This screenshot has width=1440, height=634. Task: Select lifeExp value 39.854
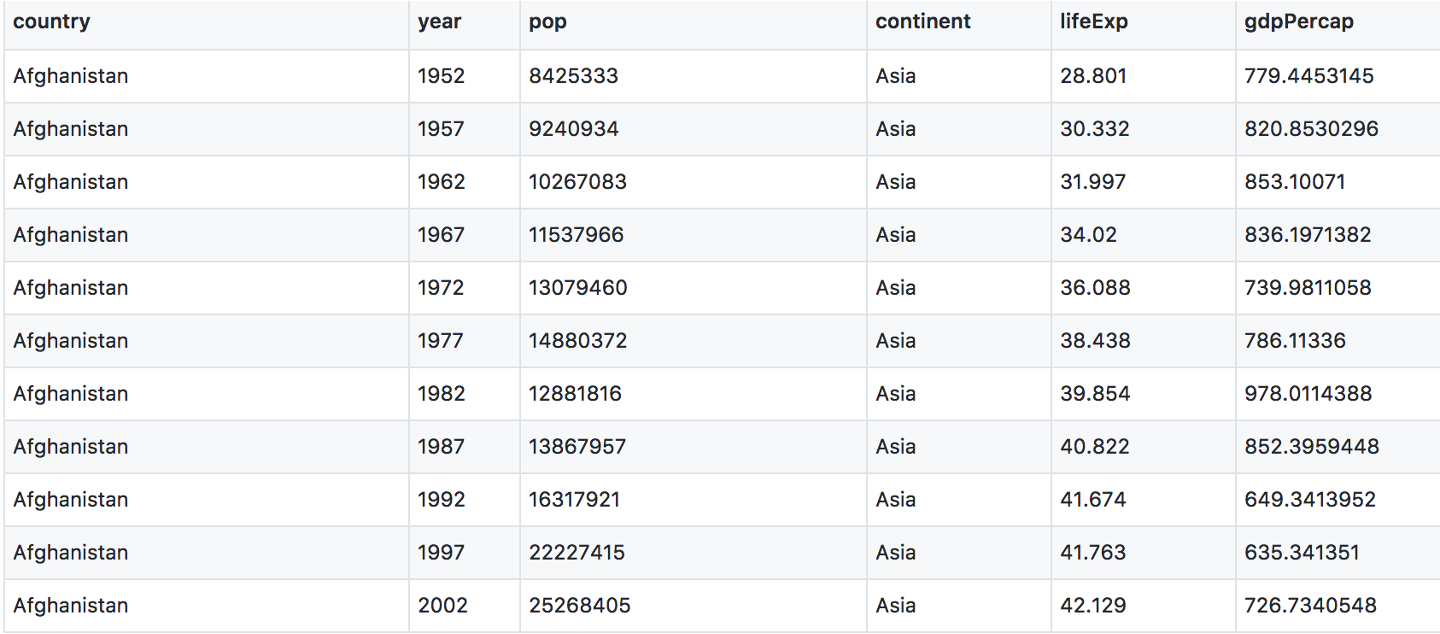(x=1095, y=394)
